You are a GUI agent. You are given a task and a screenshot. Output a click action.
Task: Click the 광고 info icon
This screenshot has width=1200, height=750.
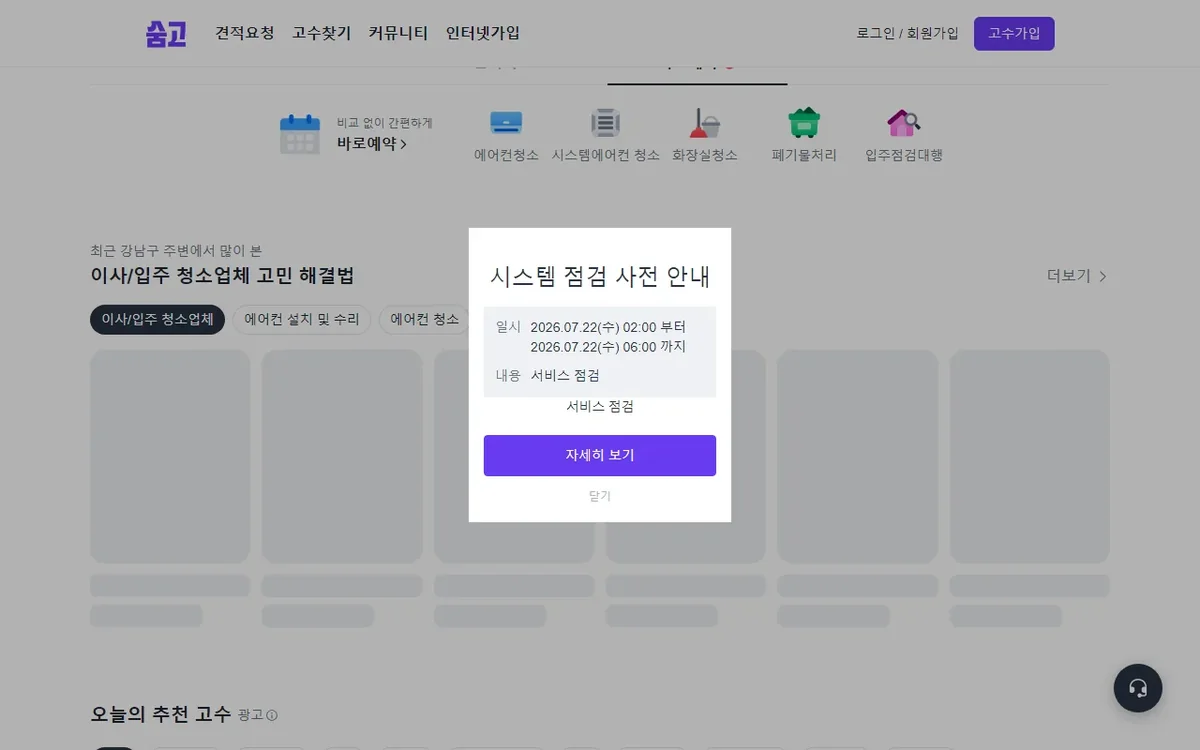point(272,715)
